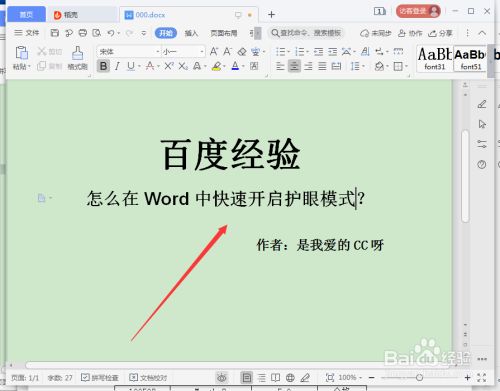Click the Save icon in quick toolbar
The height and width of the screenshot is (391, 500).
[x=55, y=33]
